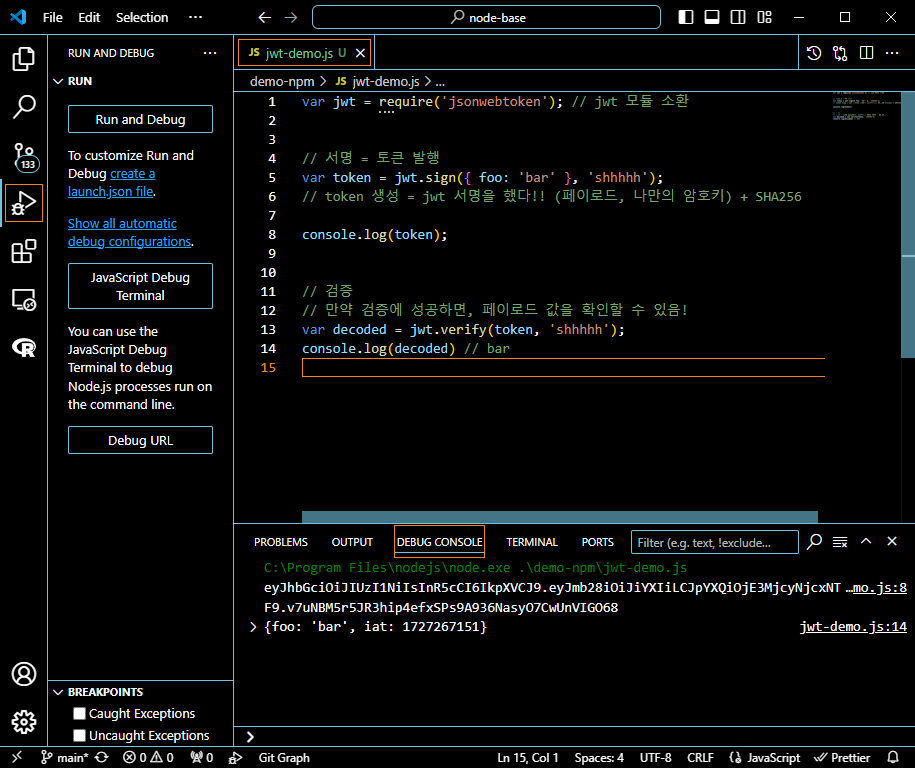Open the timeline history editor icon
Viewport: 915px width, 768px height.
click(814, 53)
